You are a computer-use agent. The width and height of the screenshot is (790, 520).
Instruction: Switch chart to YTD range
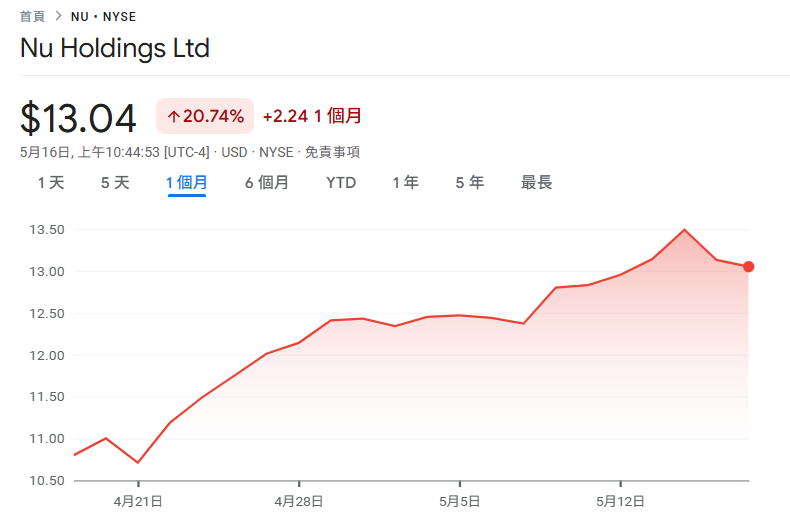pos(341,182)
